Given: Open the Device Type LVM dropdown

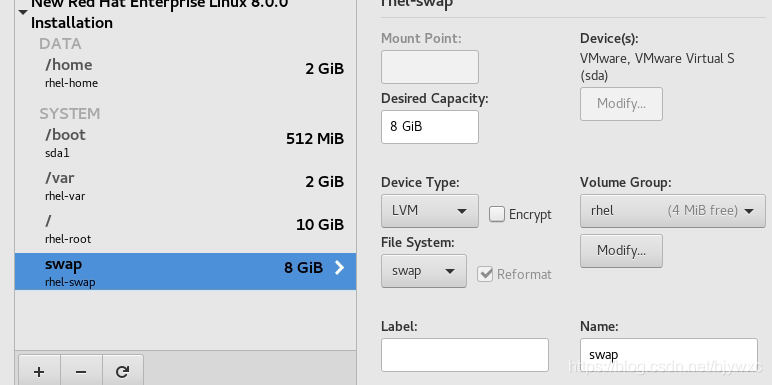Looking at the screenshot, I should 429,211.
